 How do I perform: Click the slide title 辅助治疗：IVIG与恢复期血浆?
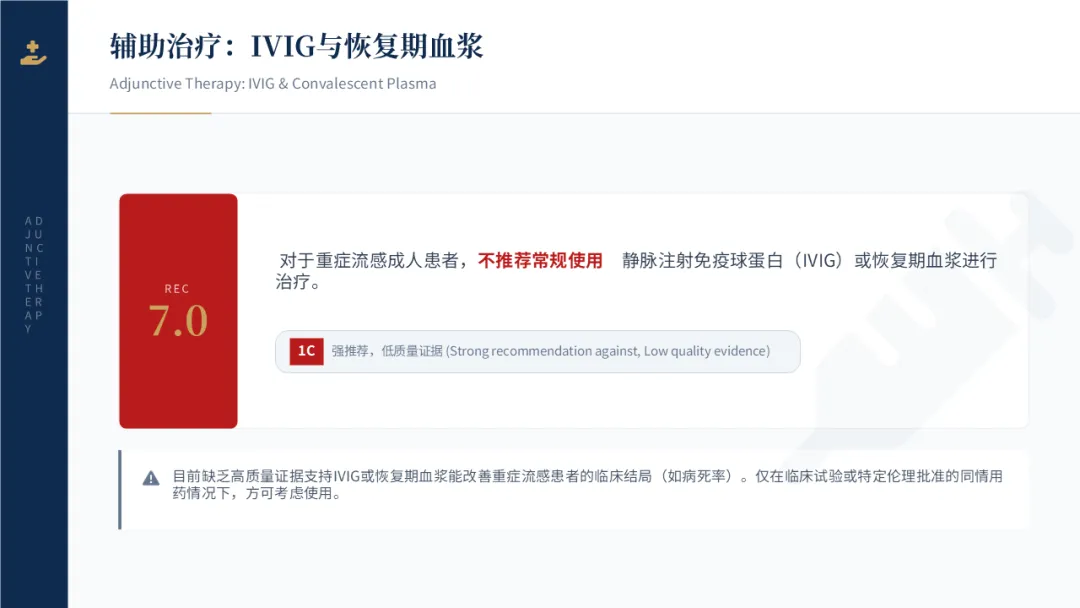[296, 46]
